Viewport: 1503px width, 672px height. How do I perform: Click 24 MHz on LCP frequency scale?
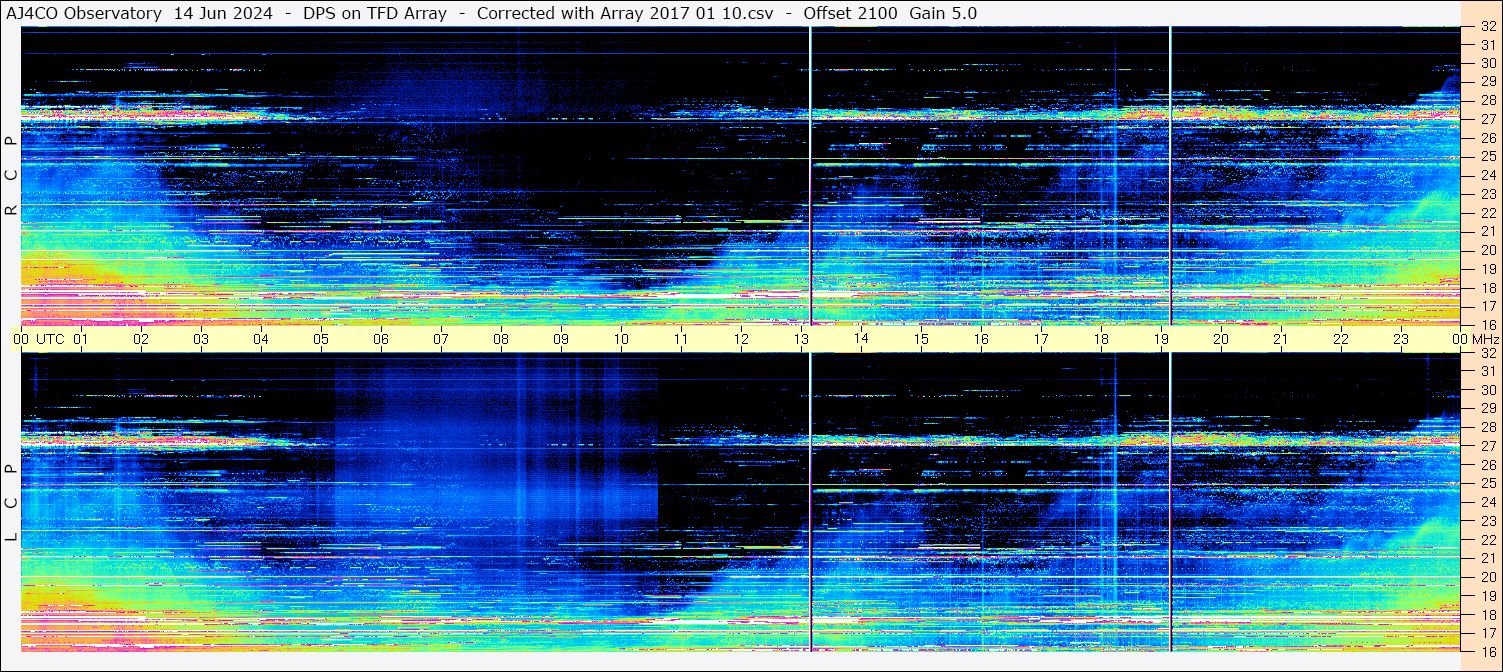pos(1487,502)
